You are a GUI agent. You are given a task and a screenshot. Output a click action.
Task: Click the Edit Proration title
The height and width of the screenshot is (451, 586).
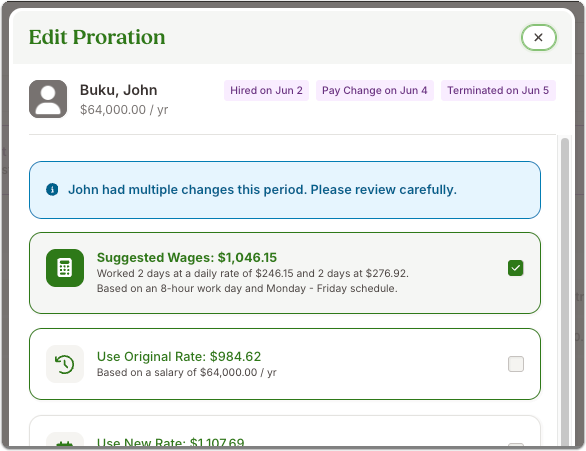97,37
